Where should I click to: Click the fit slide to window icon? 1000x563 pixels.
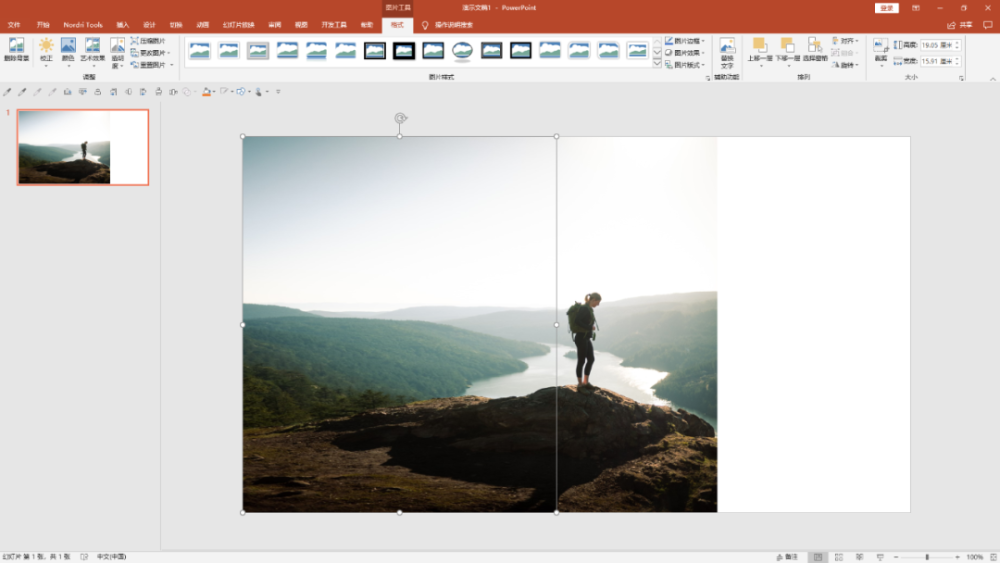994,557
